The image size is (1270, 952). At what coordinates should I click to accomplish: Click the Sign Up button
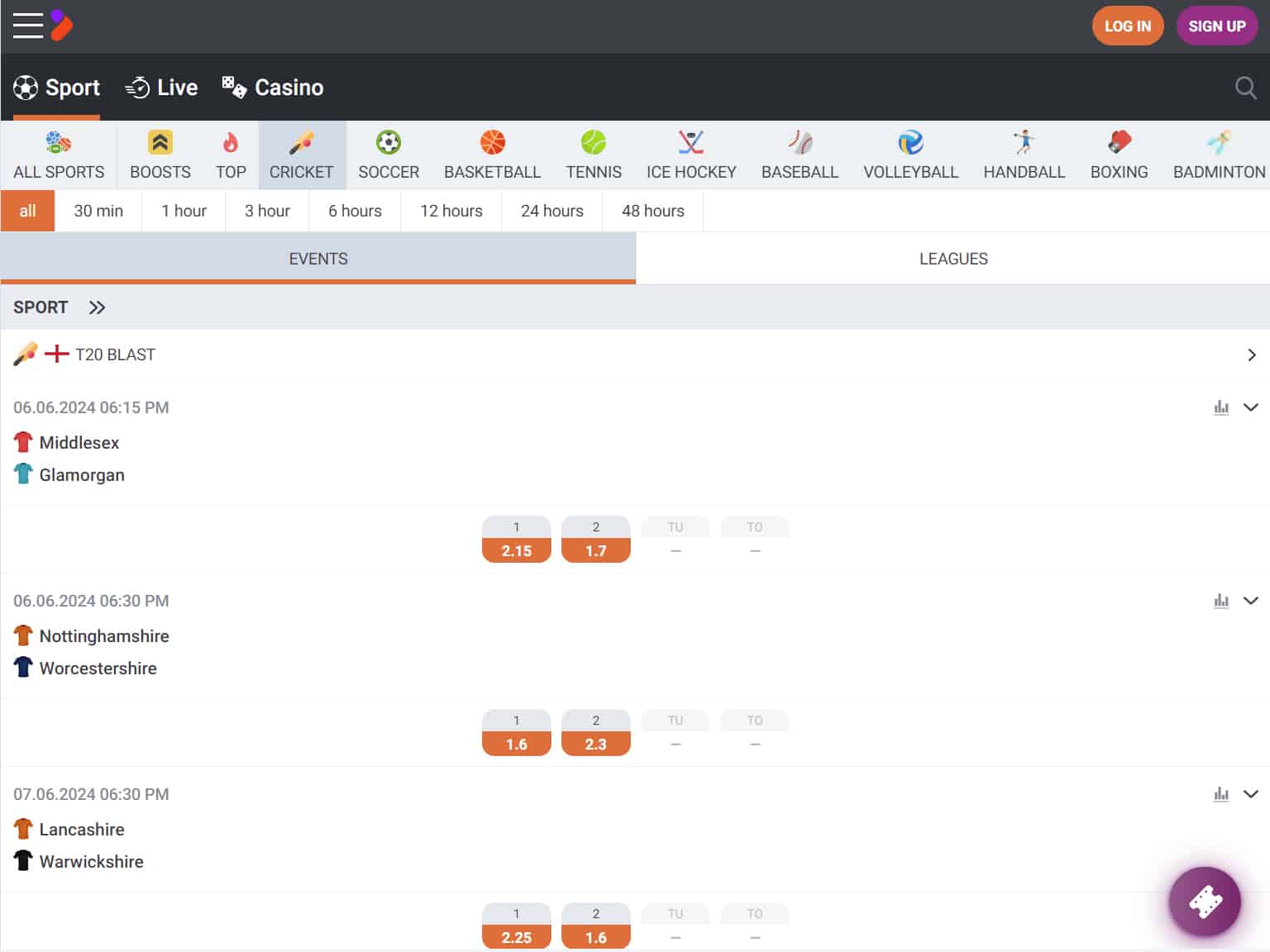coord(1217,26)
